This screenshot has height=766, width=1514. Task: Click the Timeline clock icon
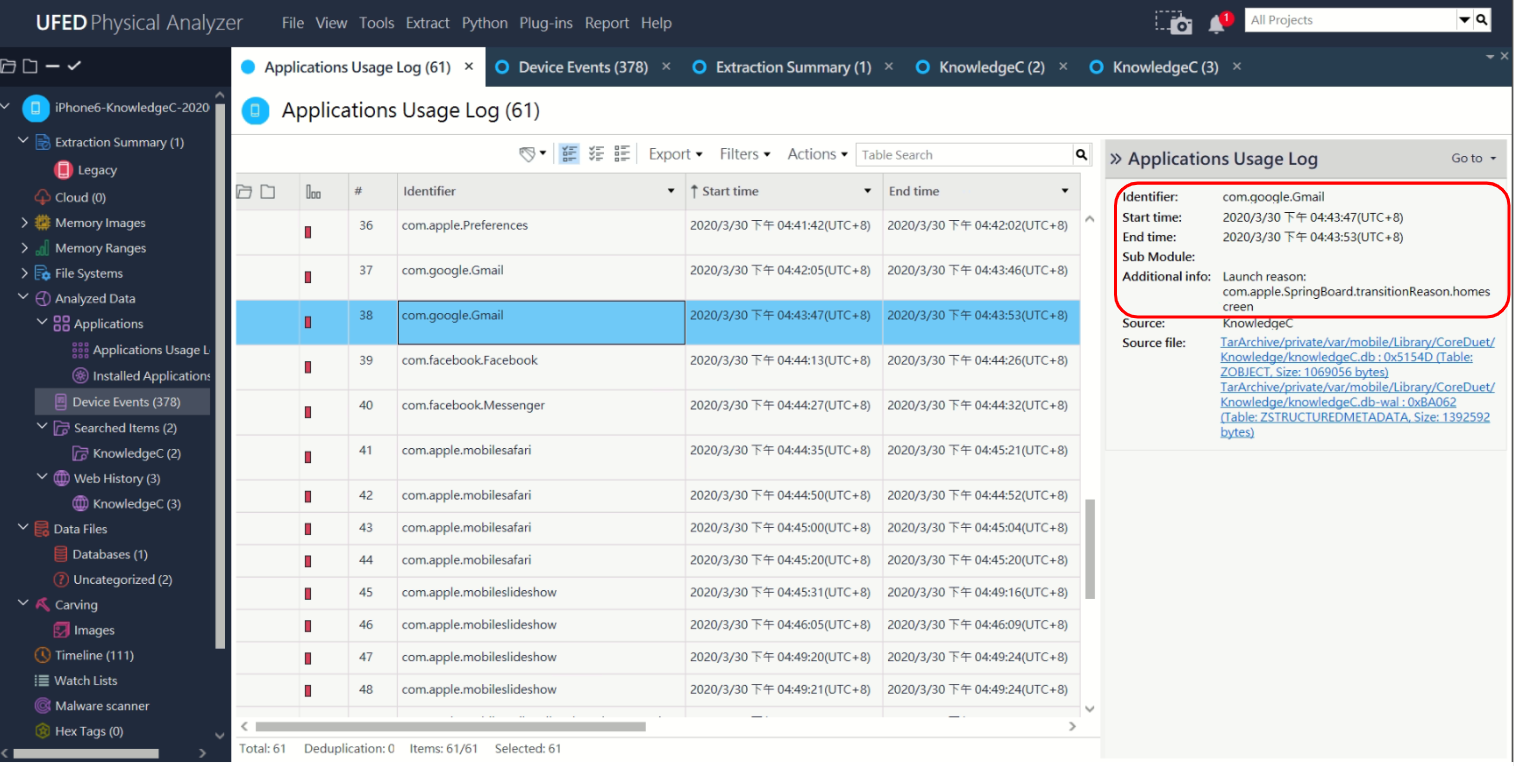[x=42, y=655]
